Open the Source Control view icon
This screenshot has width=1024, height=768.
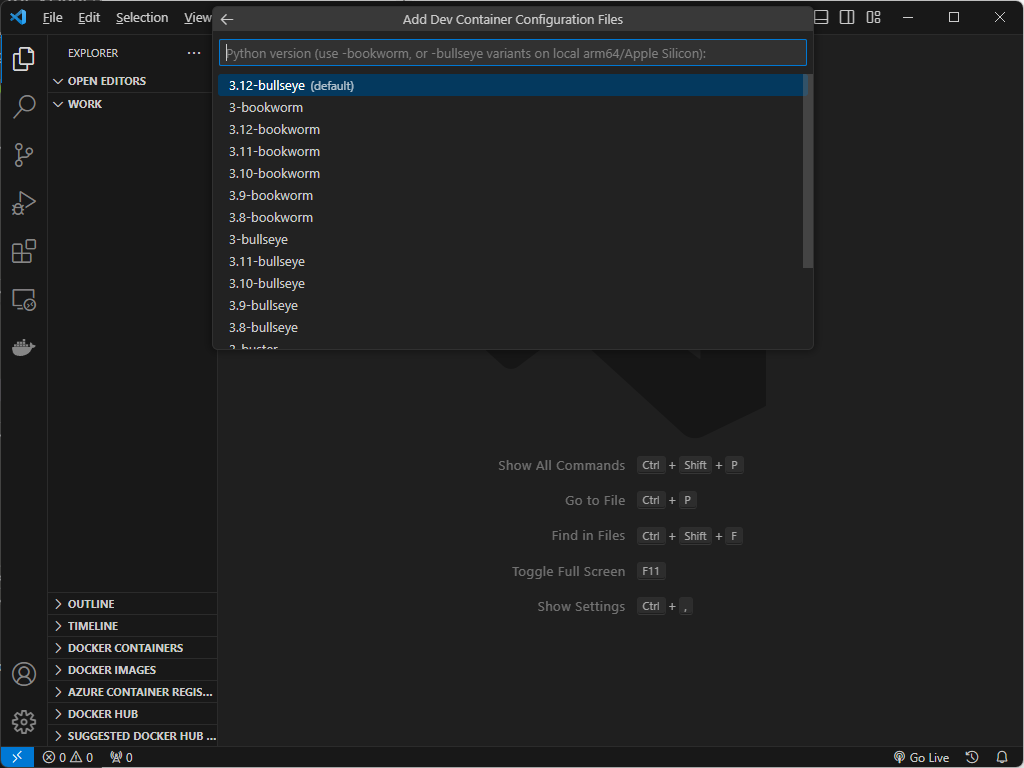point(24,155)
